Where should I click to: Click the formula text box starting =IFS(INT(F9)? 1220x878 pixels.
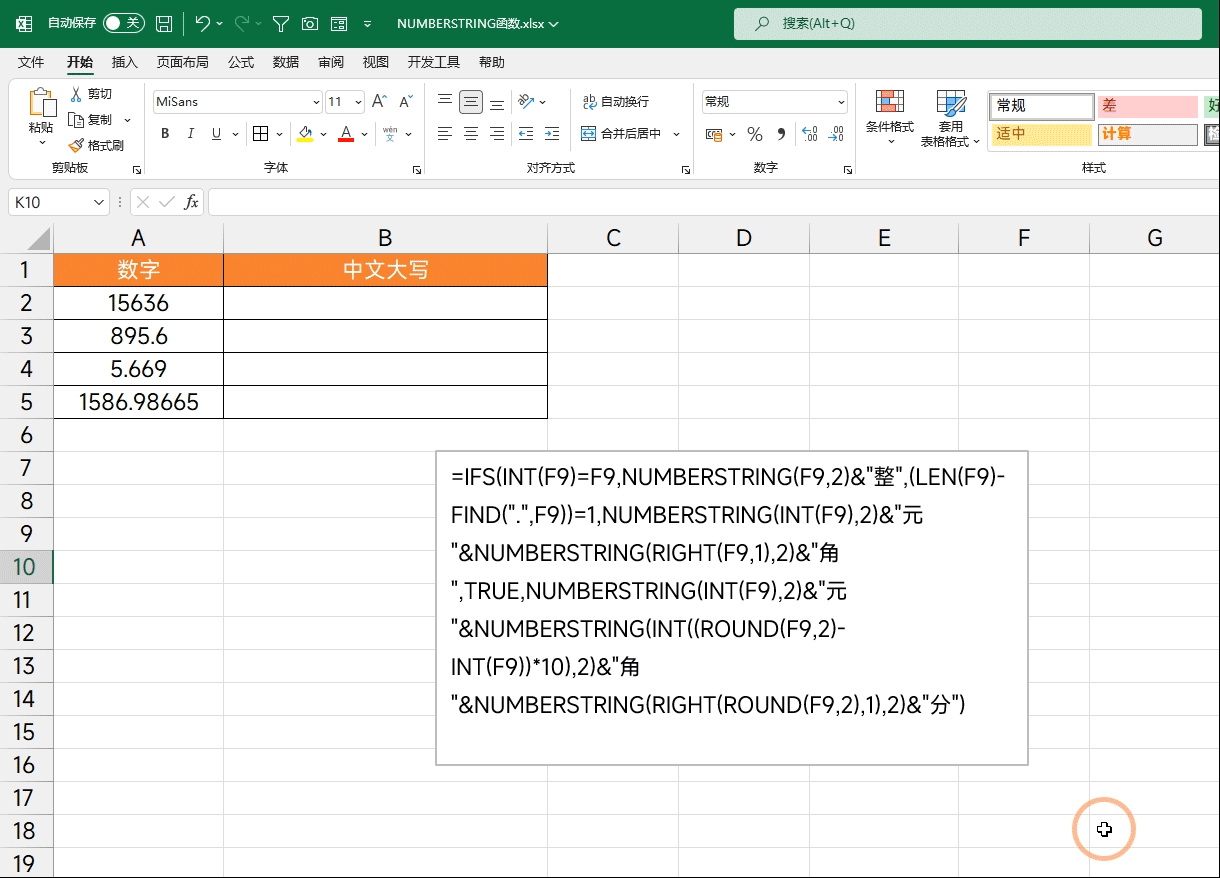click(732, 608)
